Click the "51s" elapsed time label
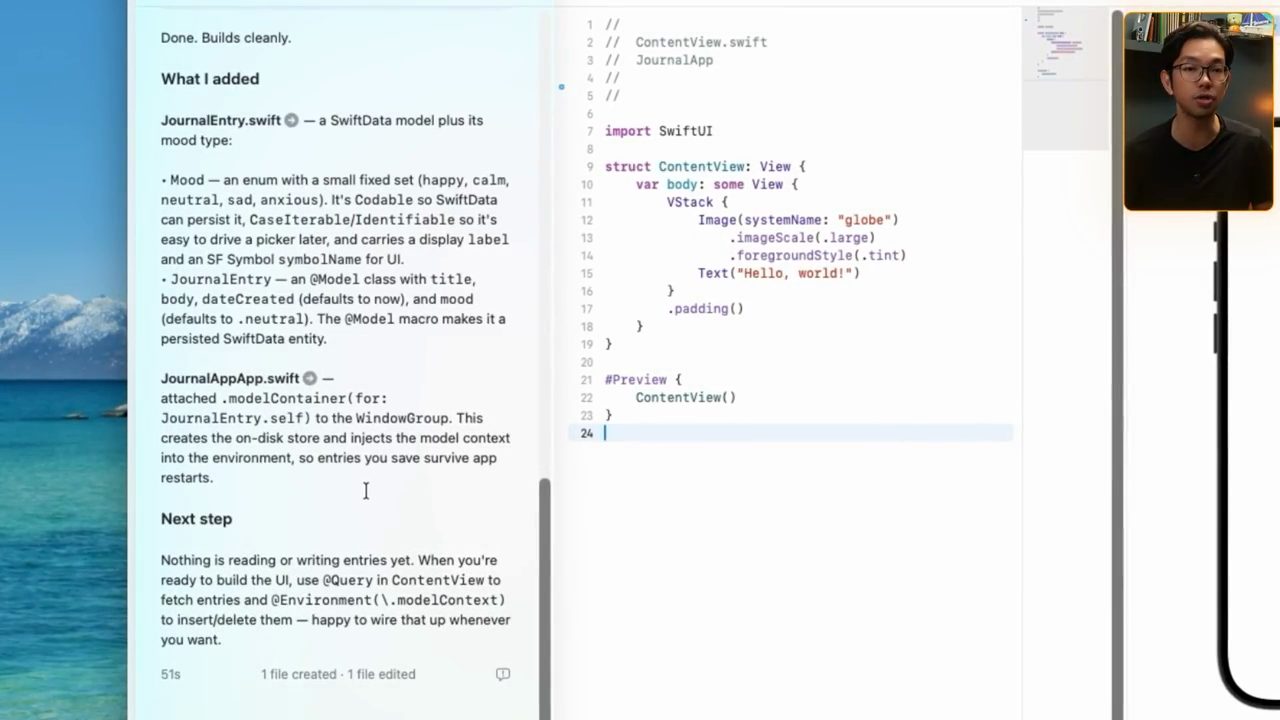Viewport: 1280px width, 720px height. [171, 674]
